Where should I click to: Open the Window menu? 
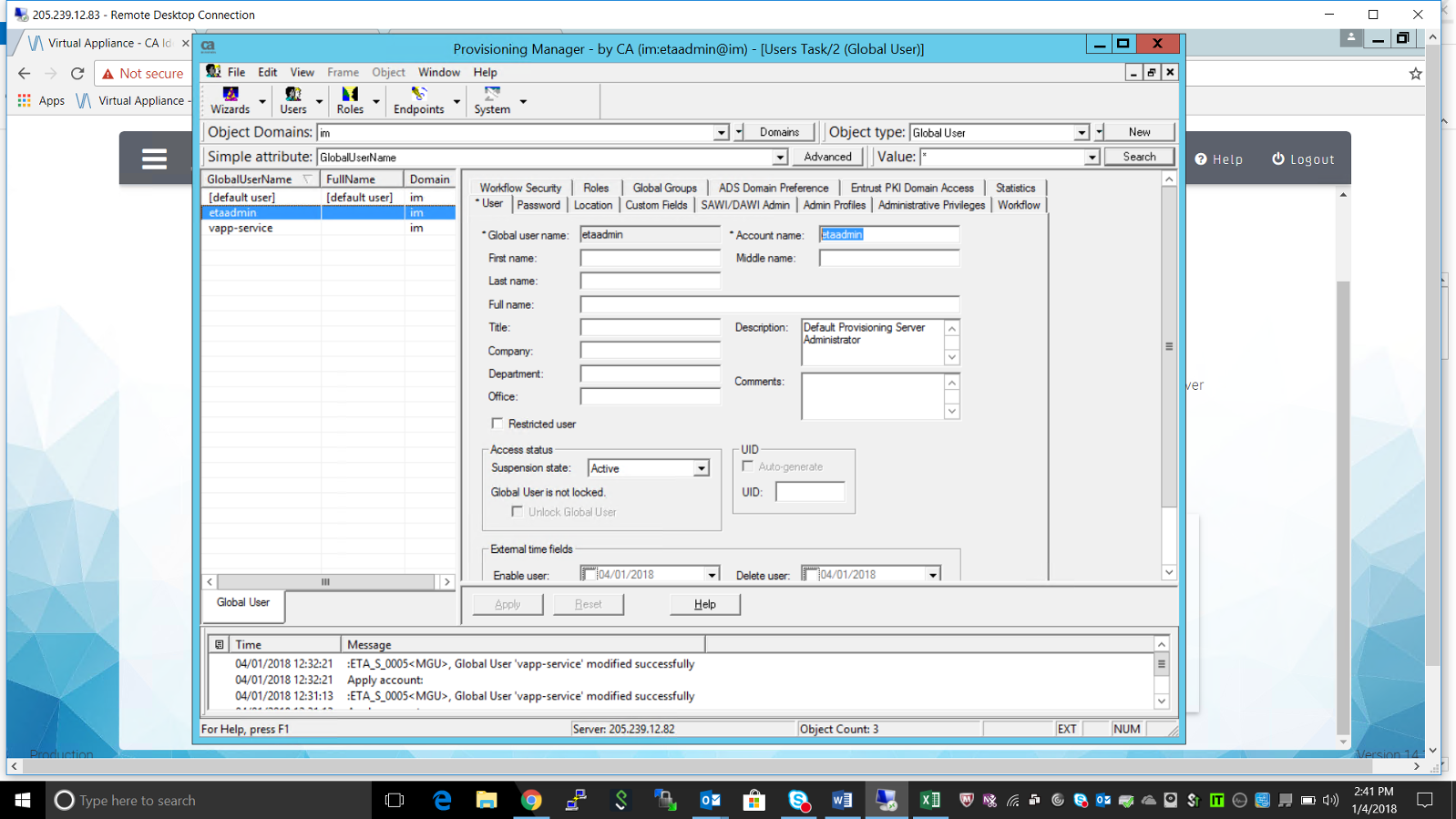[438, 72]
